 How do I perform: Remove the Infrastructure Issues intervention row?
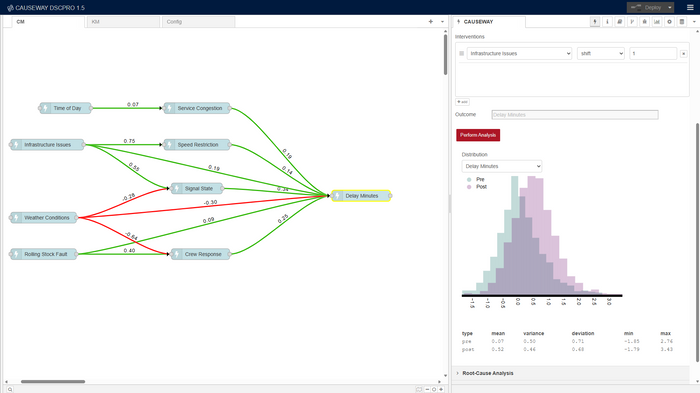(683, 54)
